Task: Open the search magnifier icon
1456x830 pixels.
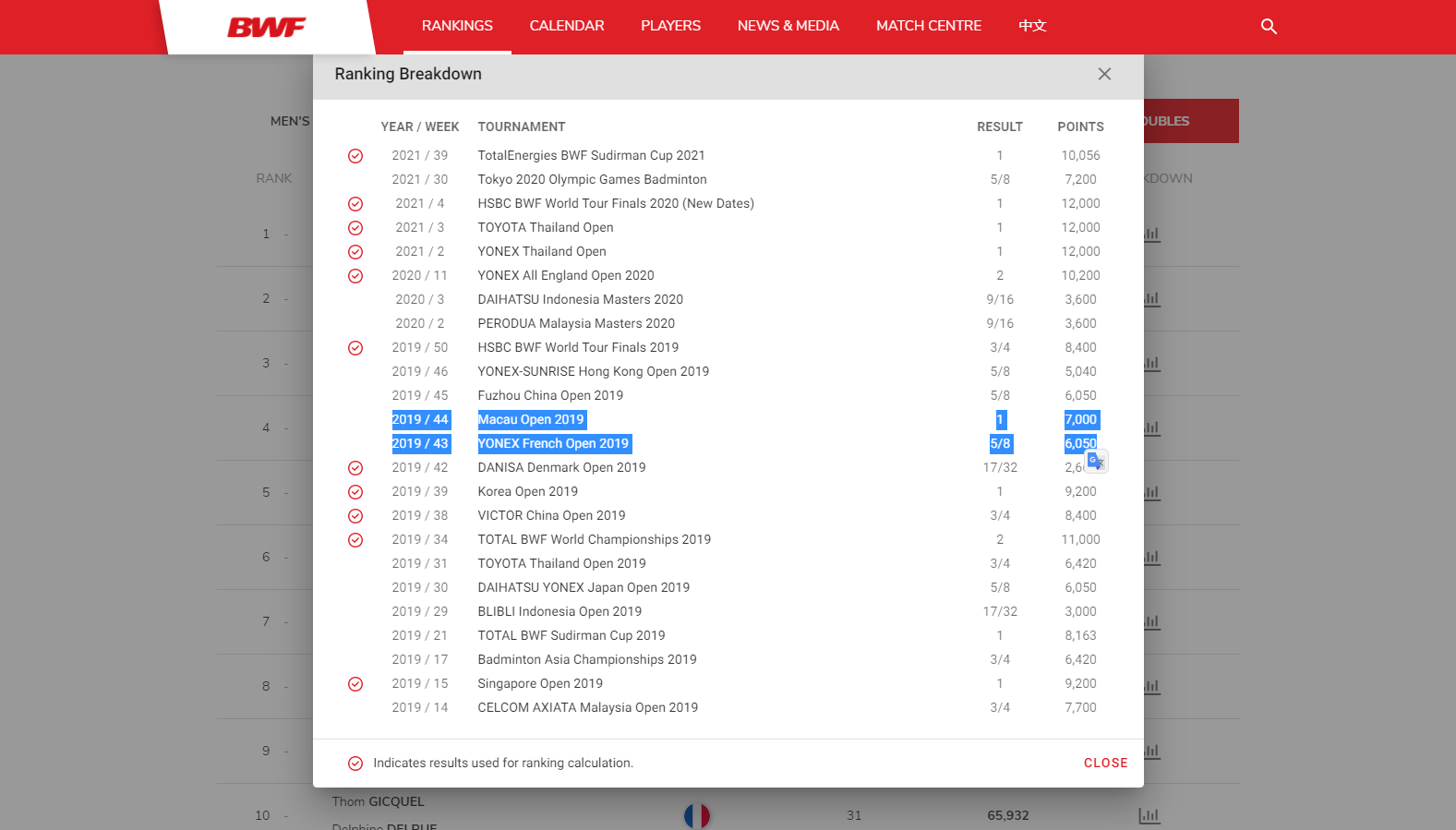Action: pyautogui.click(x=1269, y=27)
